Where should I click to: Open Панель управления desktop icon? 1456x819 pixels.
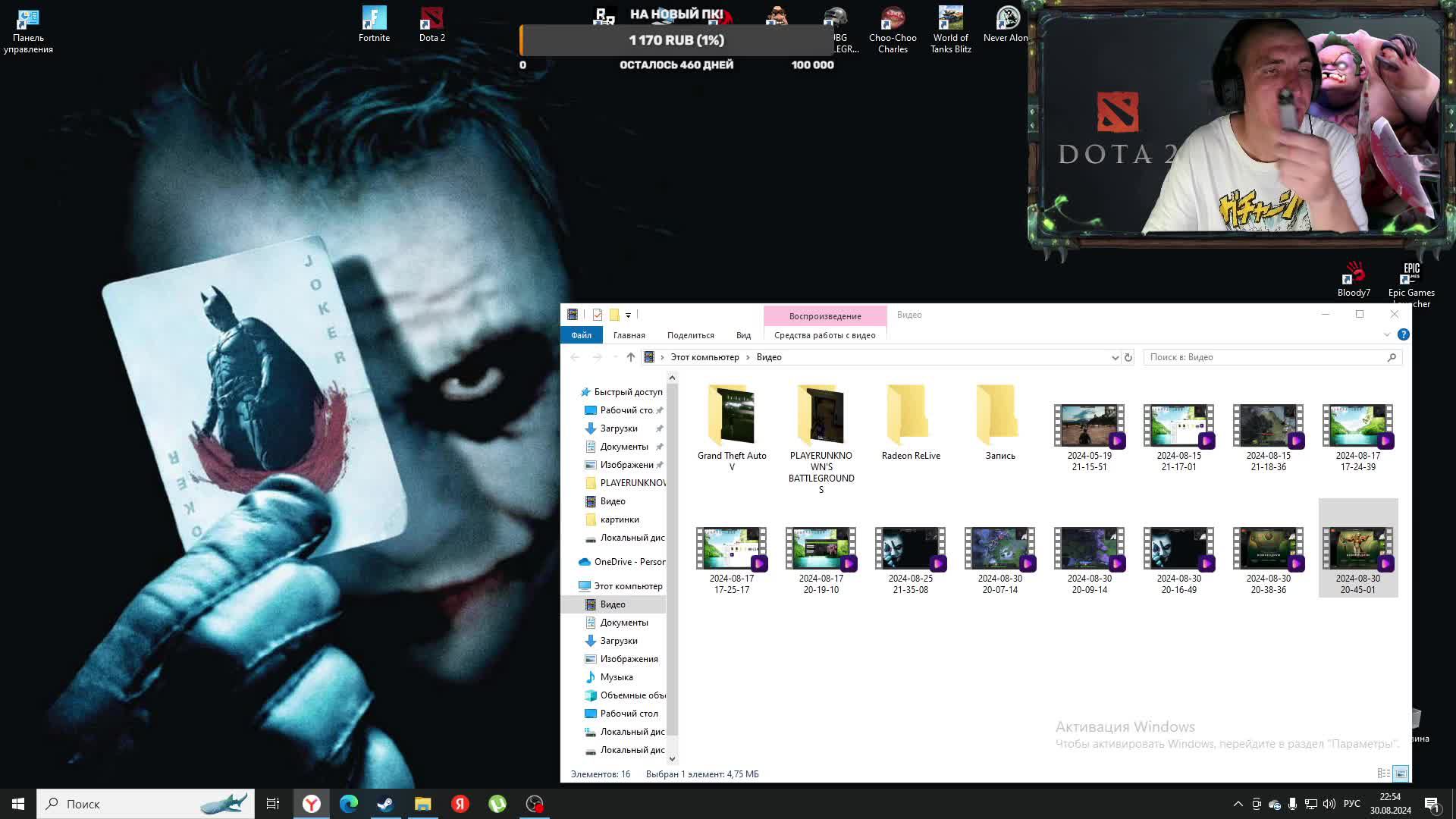tap(28, 30)
